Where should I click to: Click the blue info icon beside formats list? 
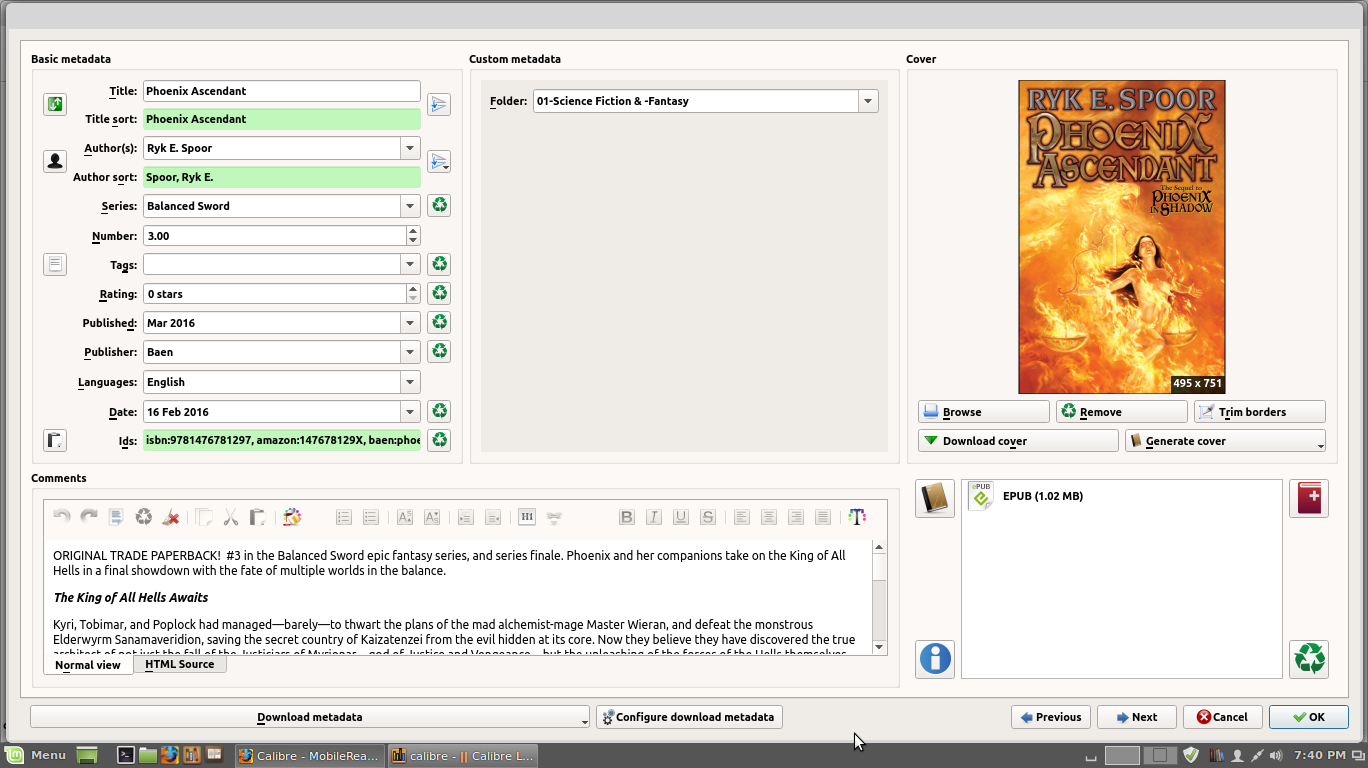click(934, 659)
